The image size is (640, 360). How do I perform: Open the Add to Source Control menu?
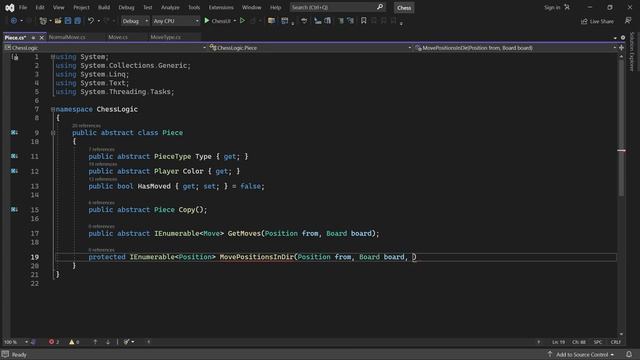click(581, 354)
